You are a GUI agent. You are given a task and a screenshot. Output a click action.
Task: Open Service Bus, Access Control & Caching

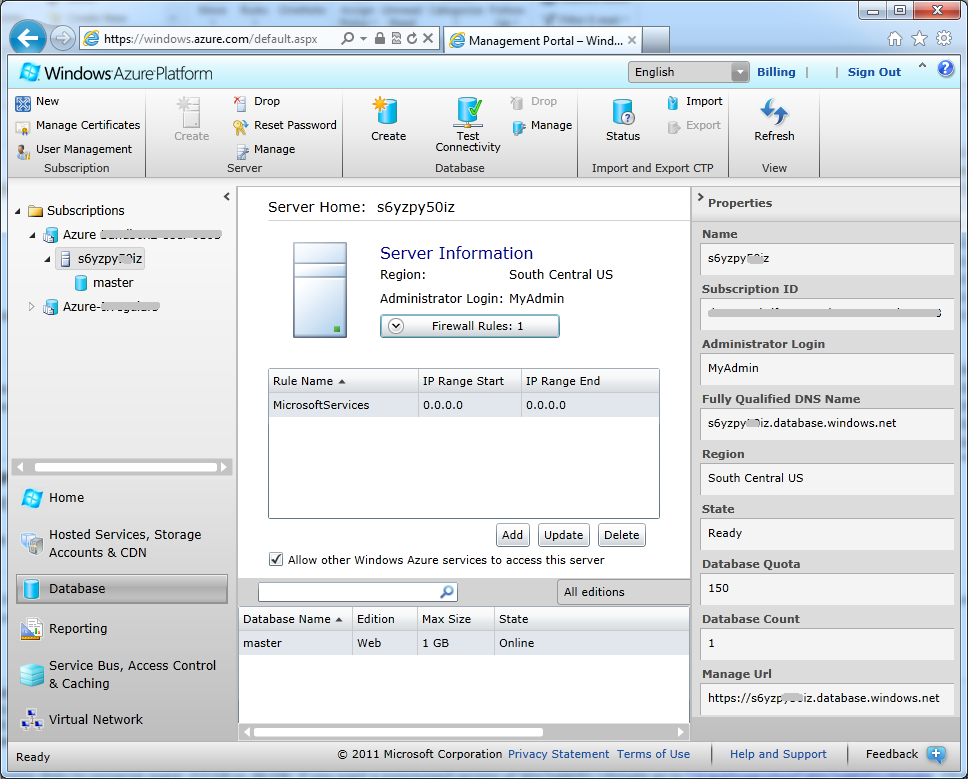(x=122, y=674)
